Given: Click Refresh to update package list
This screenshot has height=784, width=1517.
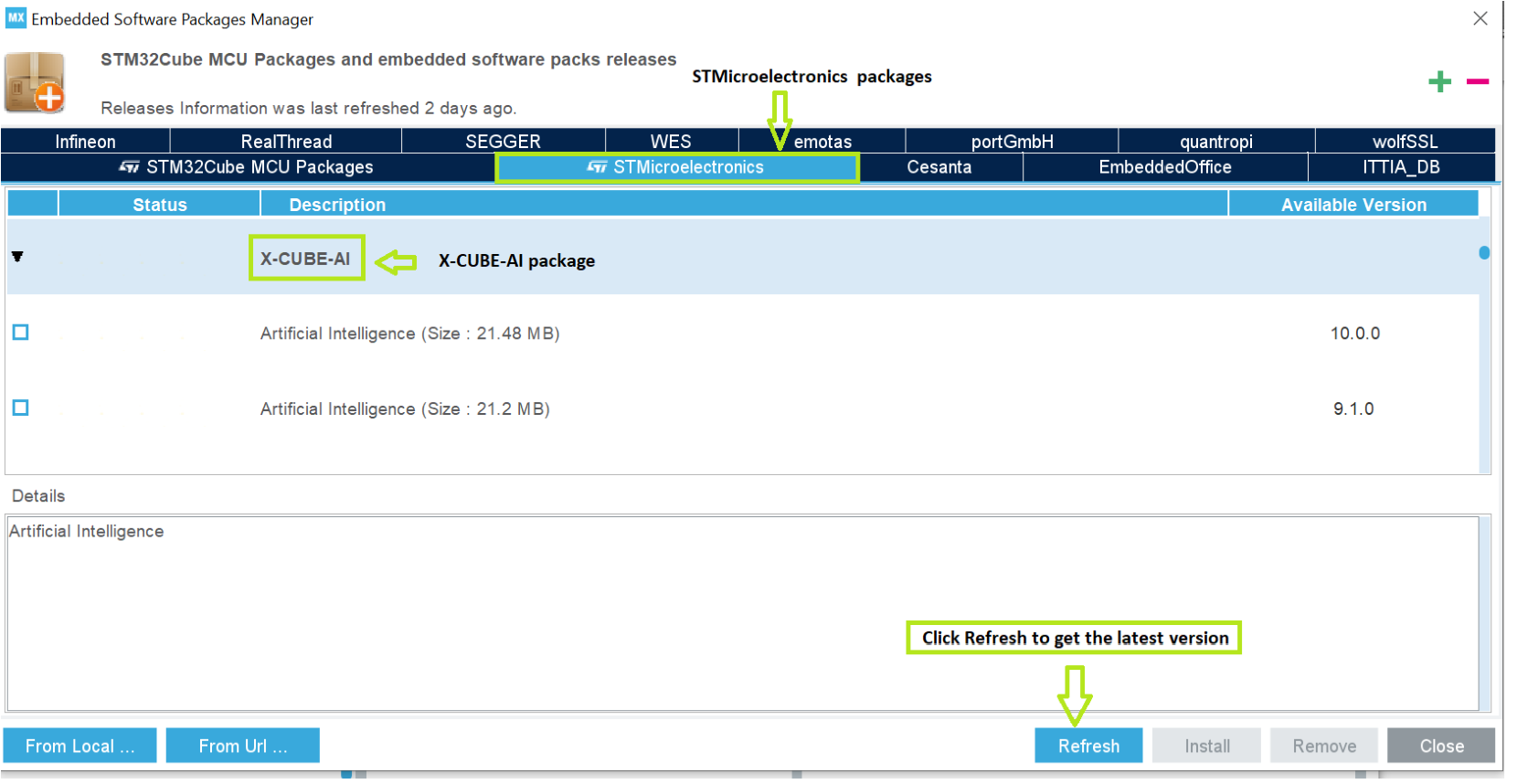Looking at the screenshot, I should coord(1088,746).
